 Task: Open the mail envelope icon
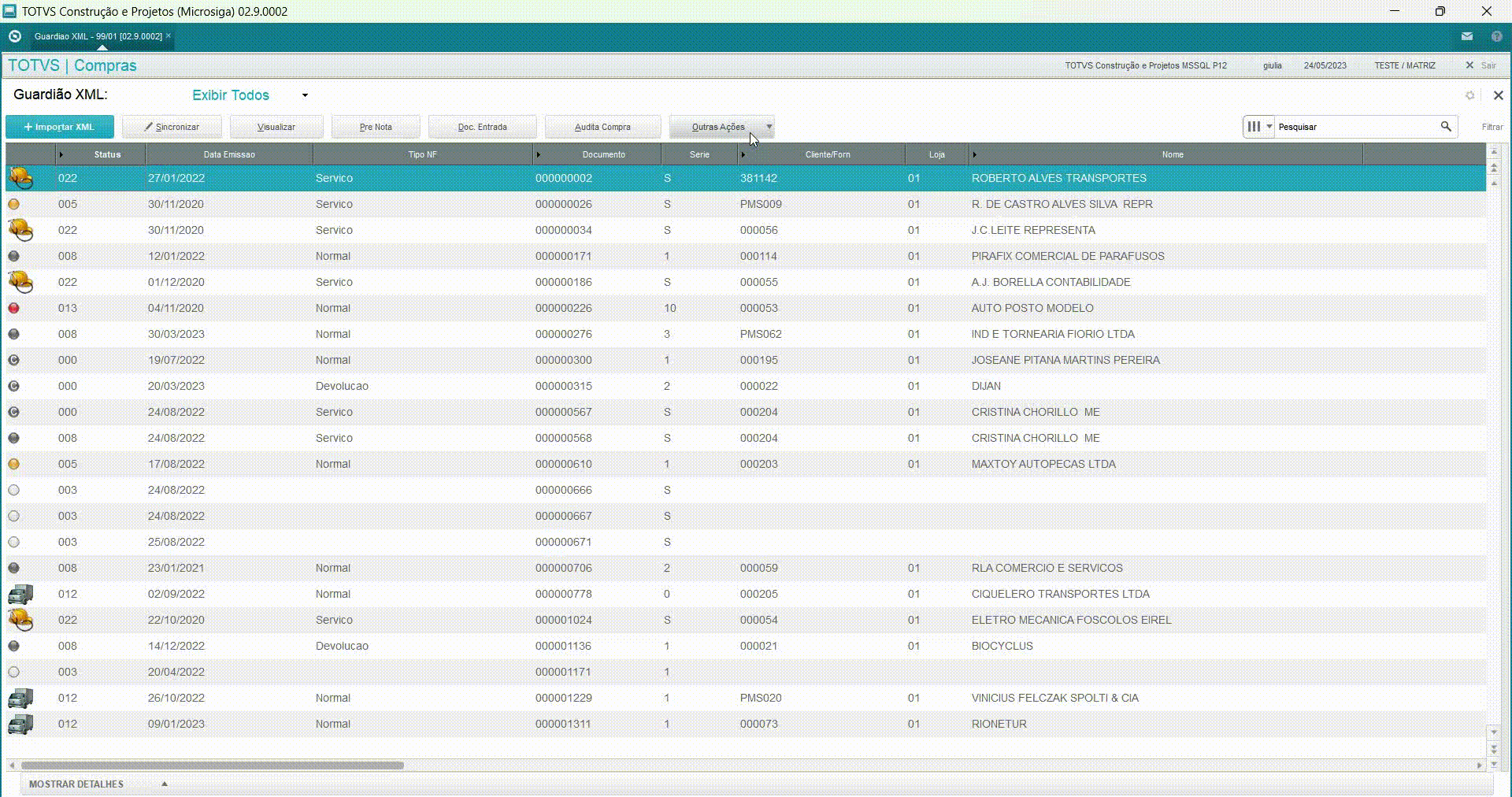[1467, 36]
